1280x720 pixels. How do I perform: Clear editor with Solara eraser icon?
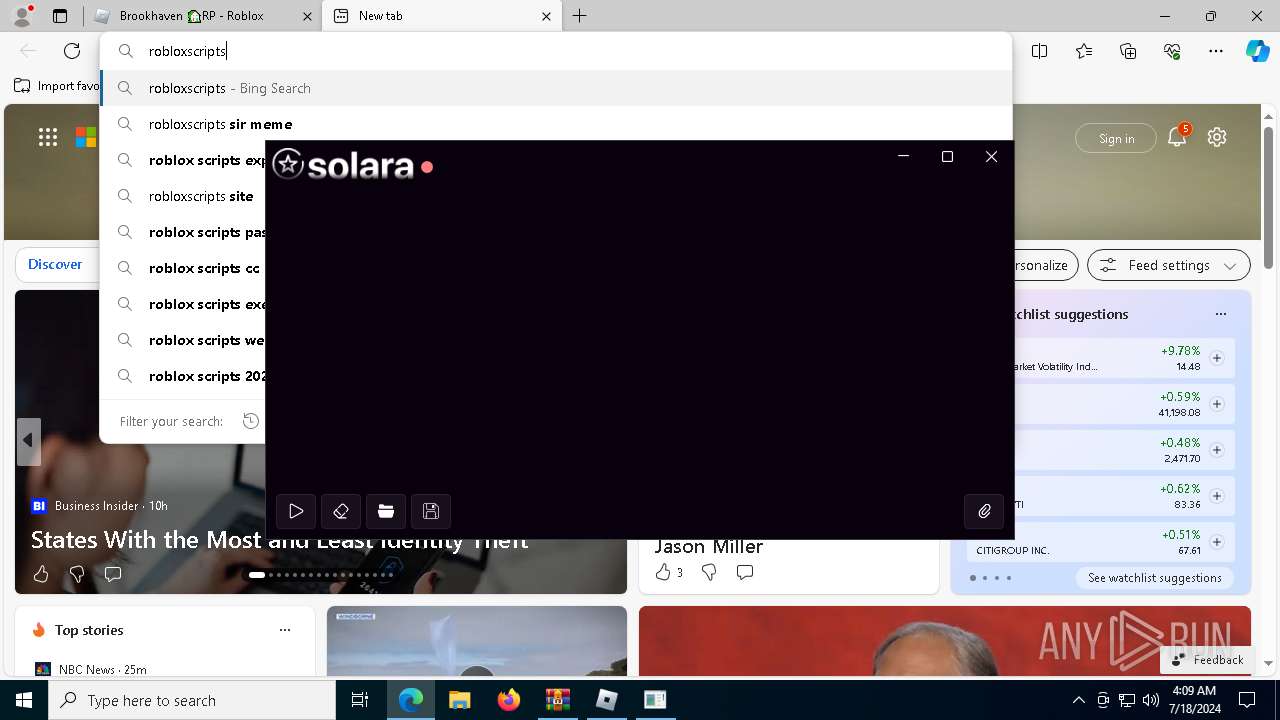[x=341, y=511]
